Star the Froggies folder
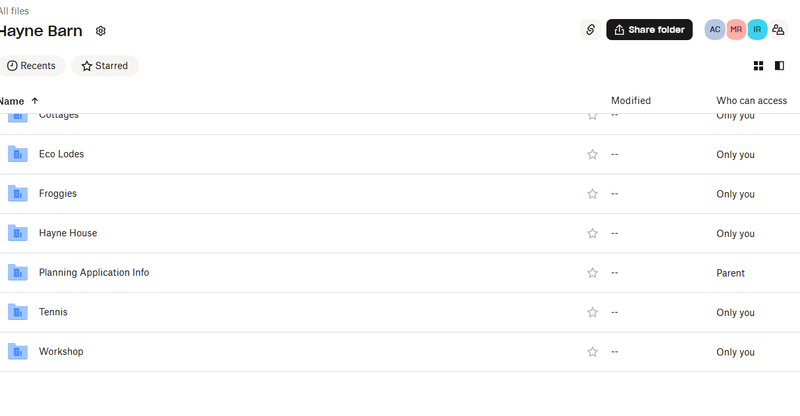This screenshot has width=800, height=416. (x=592, y=194)
